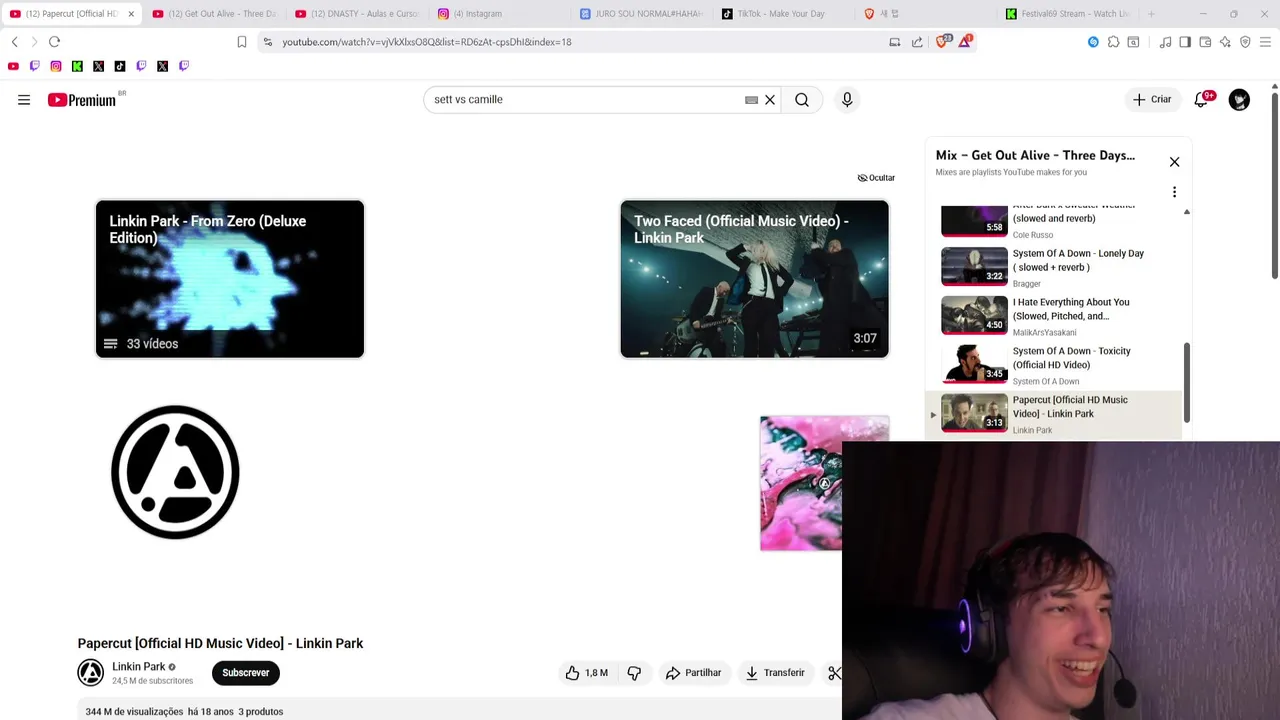The height and width of the screenshot is (720, 1280).
Task: Open Instagram bookmark in bookmarks bar
Action: 56,66
